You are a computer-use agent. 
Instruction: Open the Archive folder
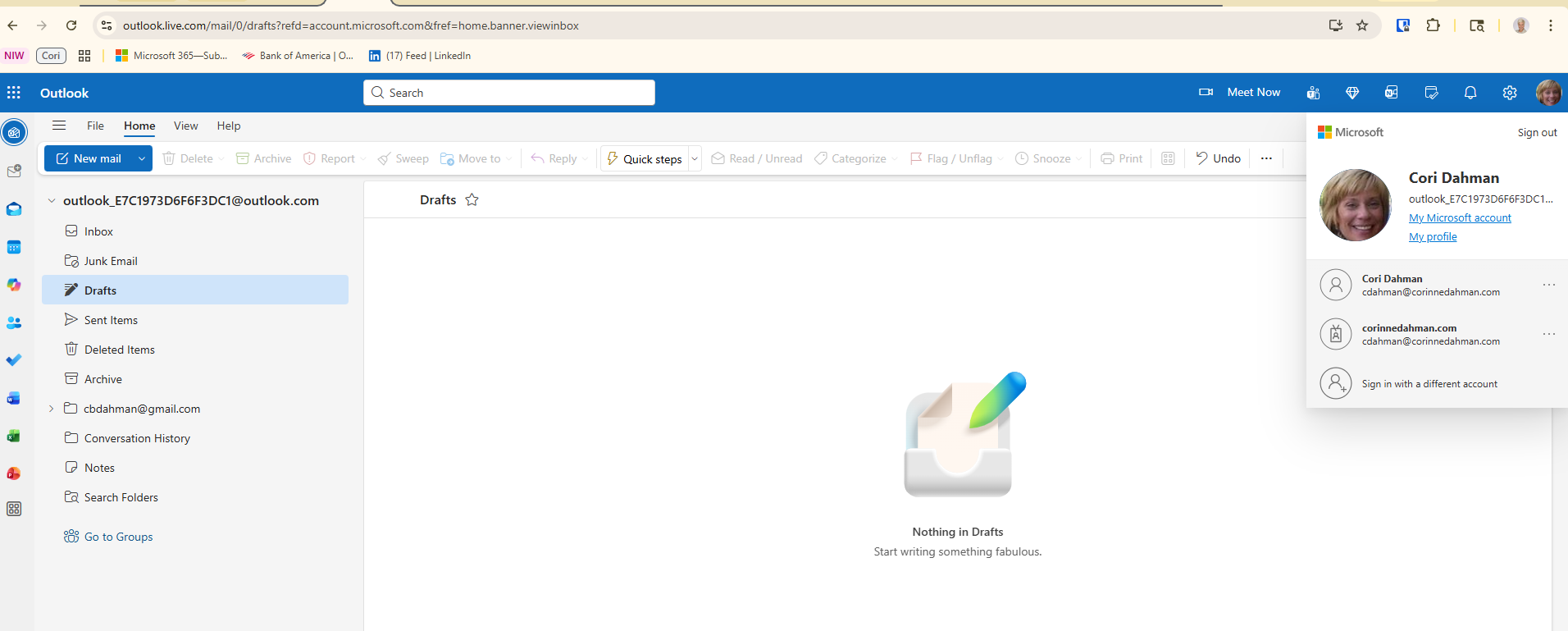coord(195,379)
